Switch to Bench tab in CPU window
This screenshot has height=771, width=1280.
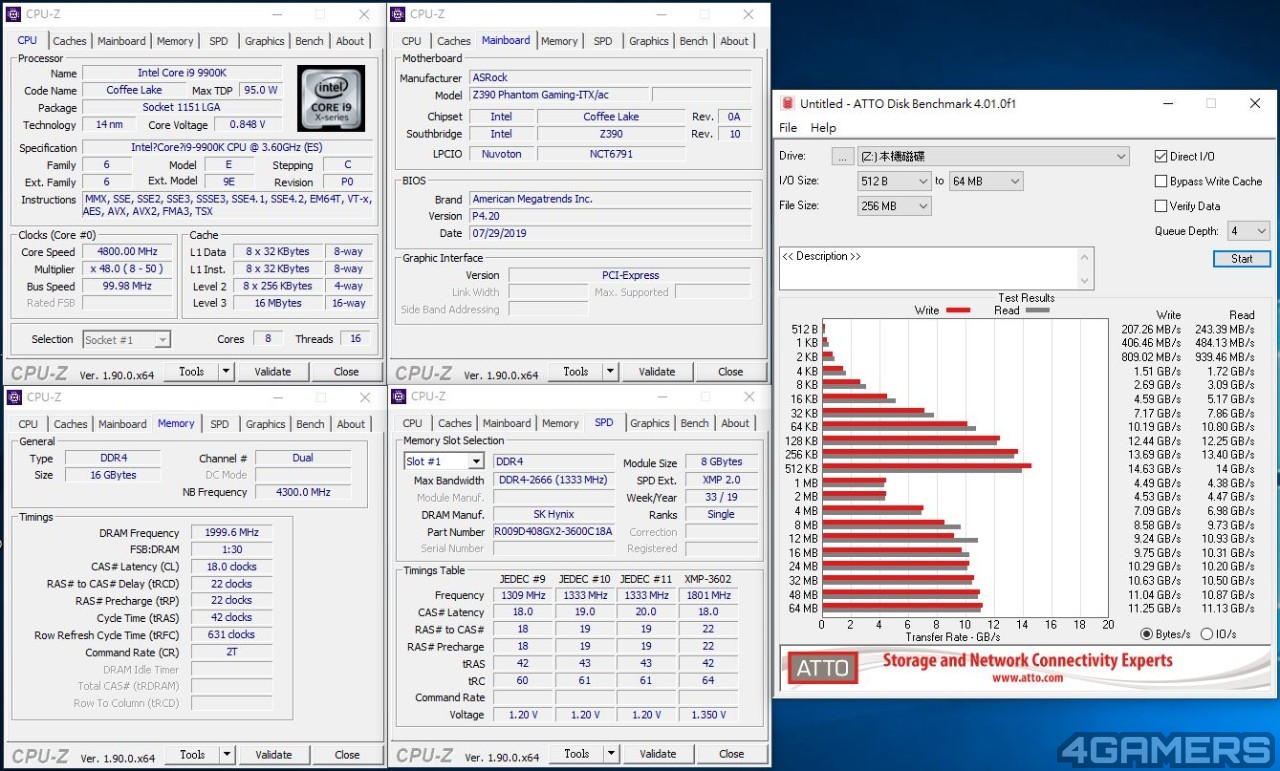tap(310, 41)
